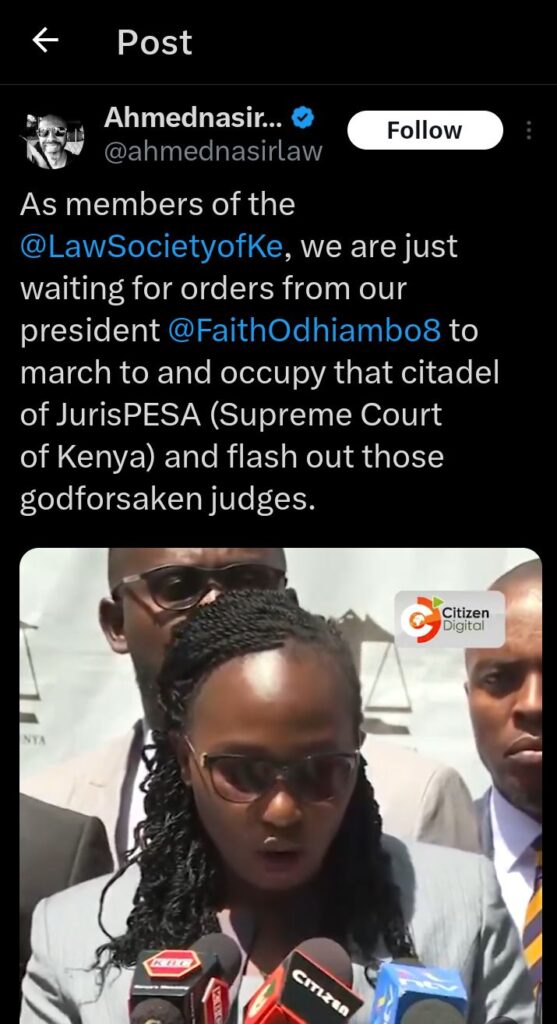Open the three-dot more options menu
This screenshot has width=557, height=1024.
[x=529, y=130]
